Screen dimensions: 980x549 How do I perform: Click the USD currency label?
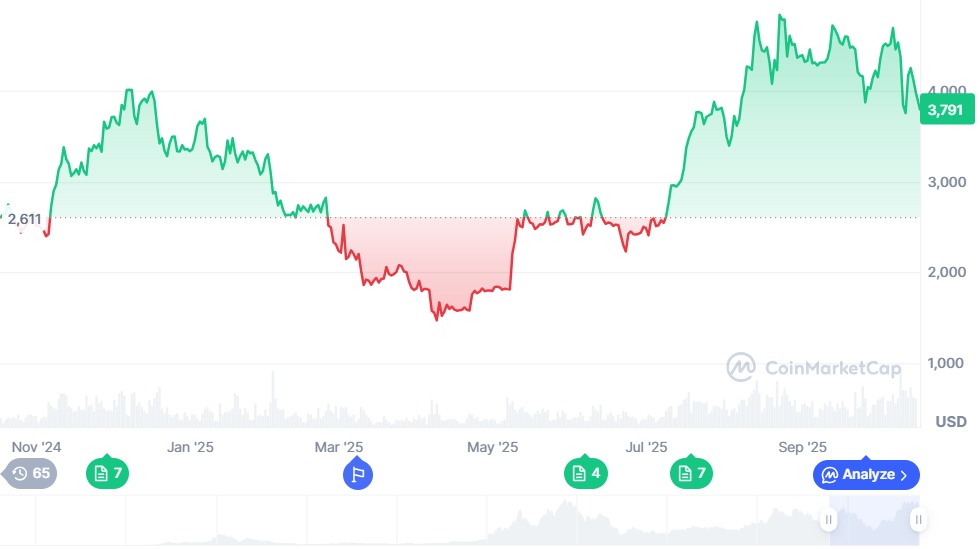tap(951, 422)
